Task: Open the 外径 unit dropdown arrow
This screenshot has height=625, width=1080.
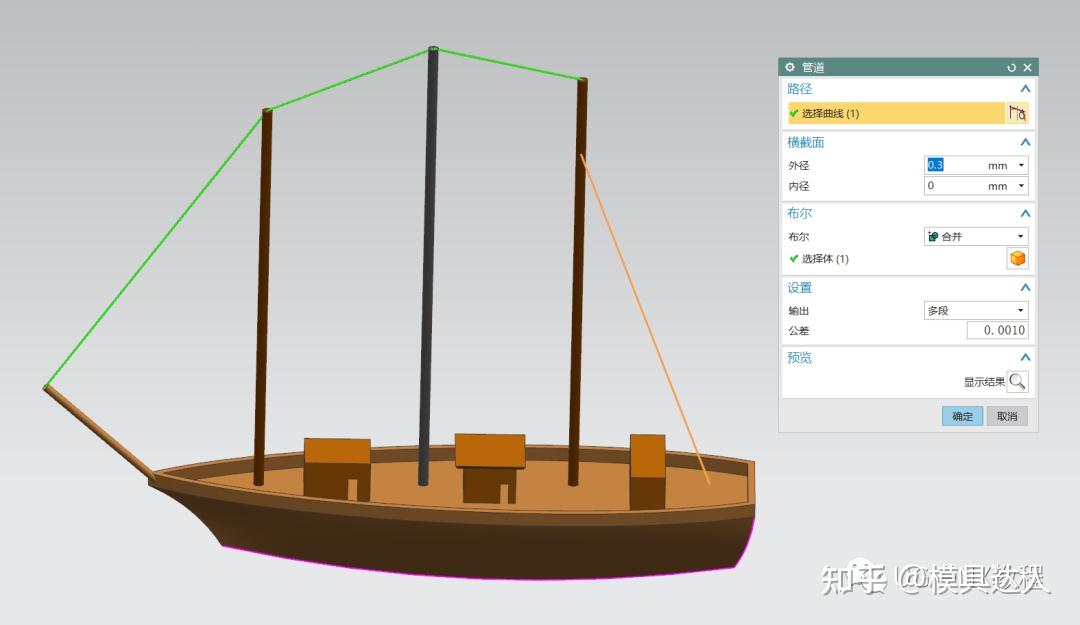Action: pos(1021,165)
